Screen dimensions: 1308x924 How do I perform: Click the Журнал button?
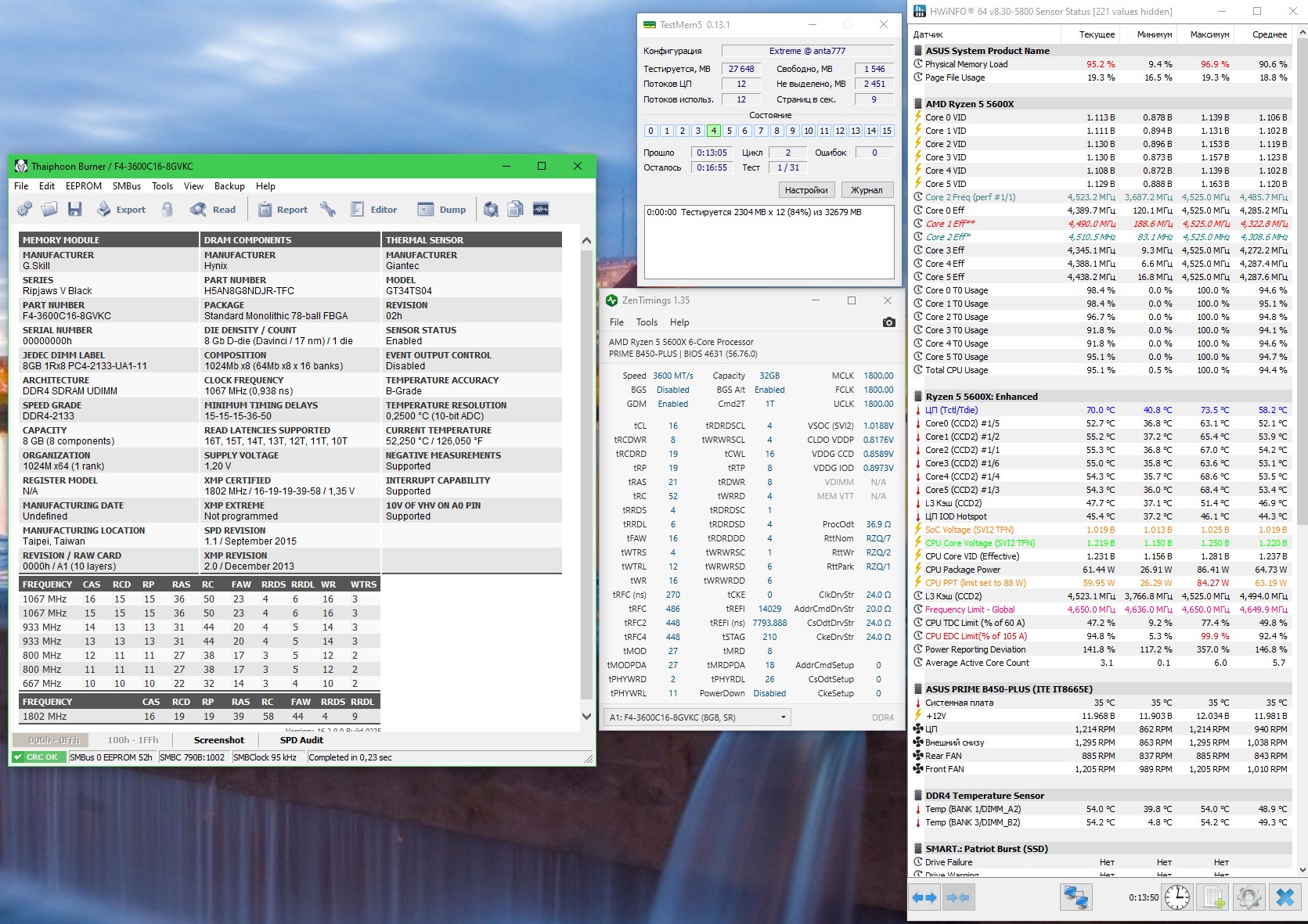click(867, 190)
